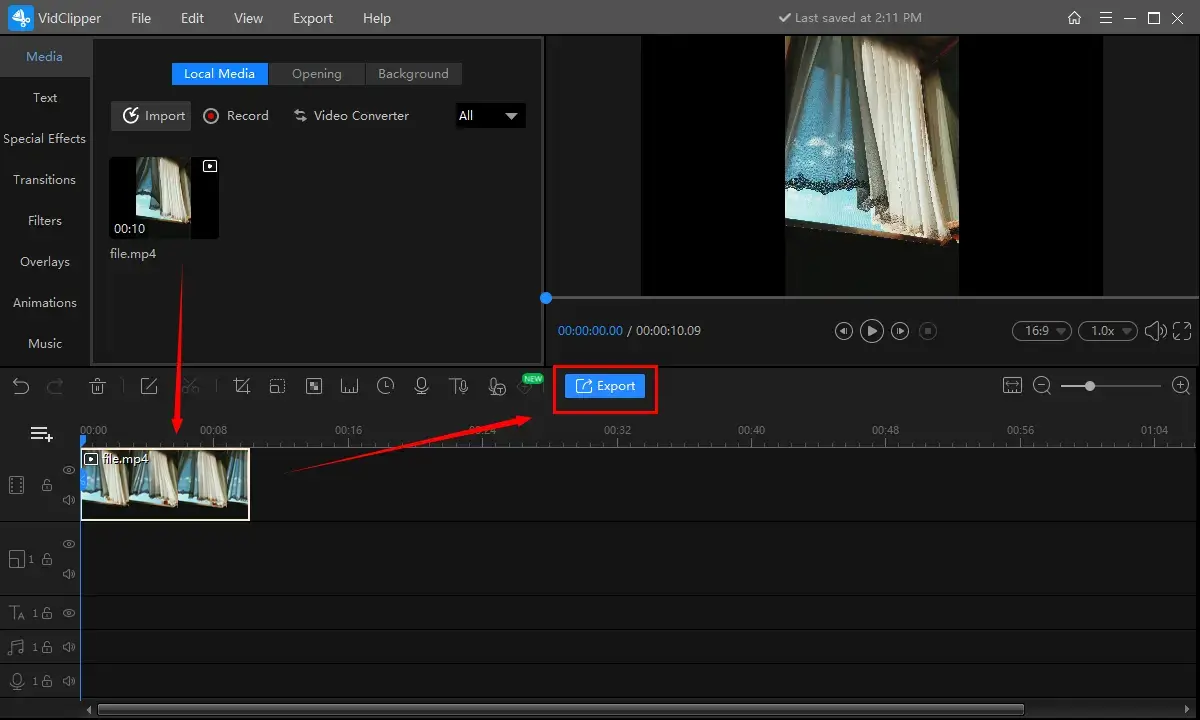Open the All media filter dropdown
1200x720 pixels.
pos(490,116)
